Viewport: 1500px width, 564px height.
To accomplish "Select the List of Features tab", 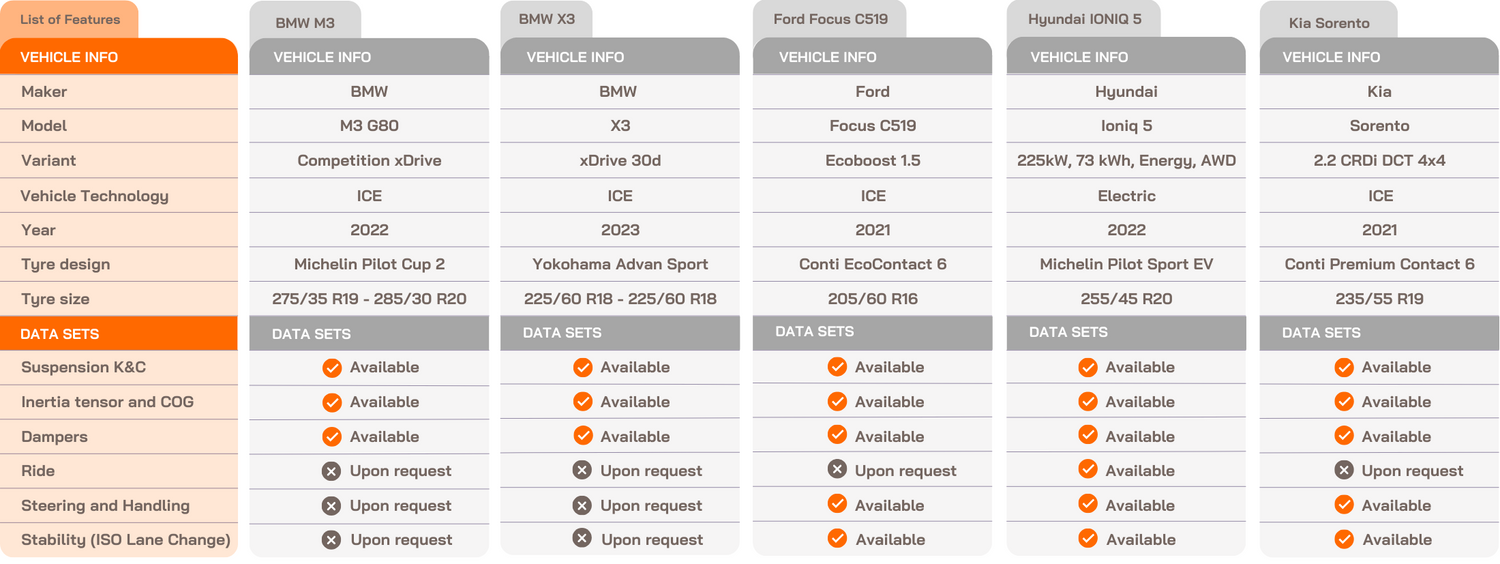I will coord(70,20).
